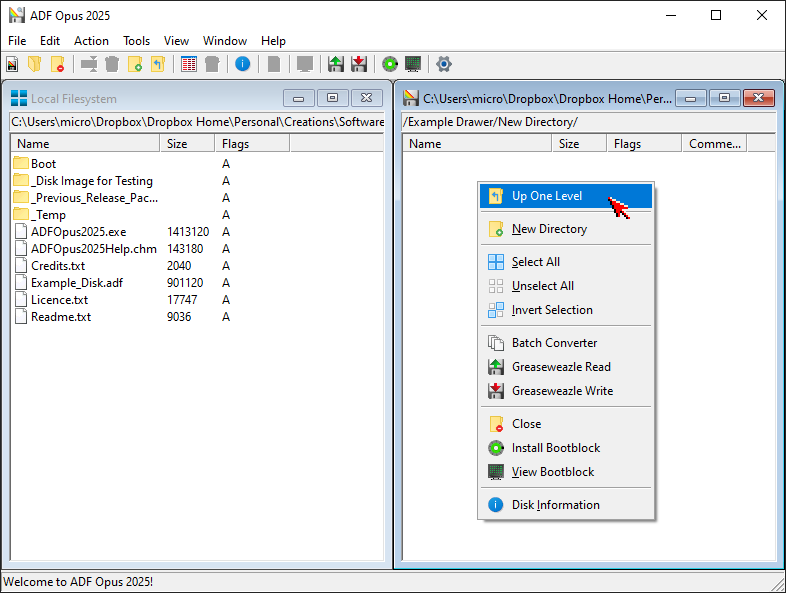786x593 pixels.
Task: Click the Greaseweazle Read toolbar icon, green arrow
Action: (x=336, y=64)
